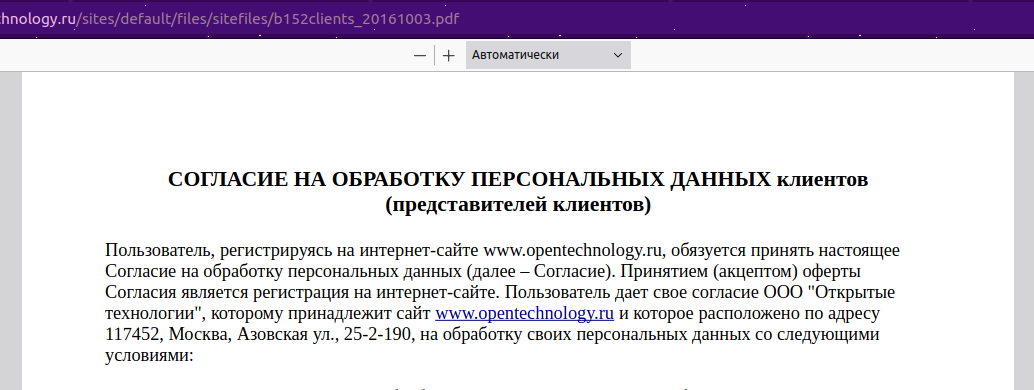Click the subtitle (представителей клиентов)
This screenshot has height=390, width=1034.
(518, 205)
